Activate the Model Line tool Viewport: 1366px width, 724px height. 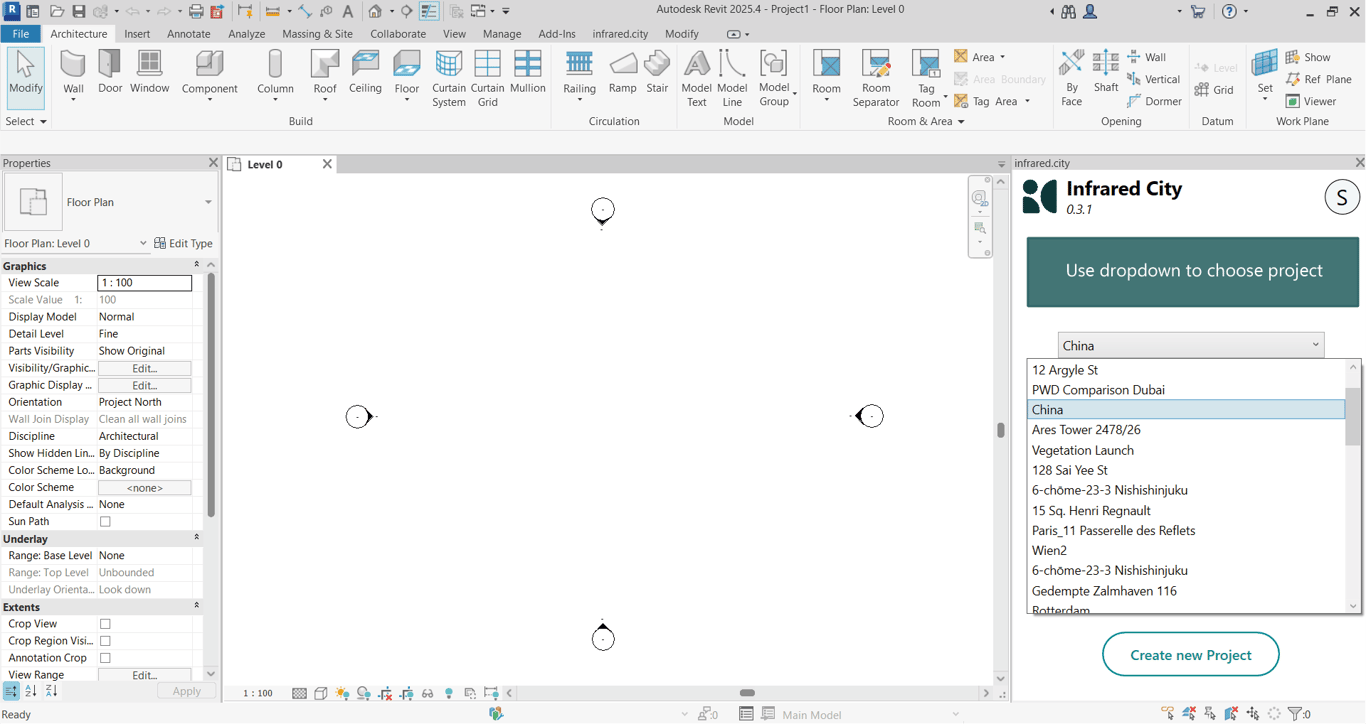[x=732, y=78]
